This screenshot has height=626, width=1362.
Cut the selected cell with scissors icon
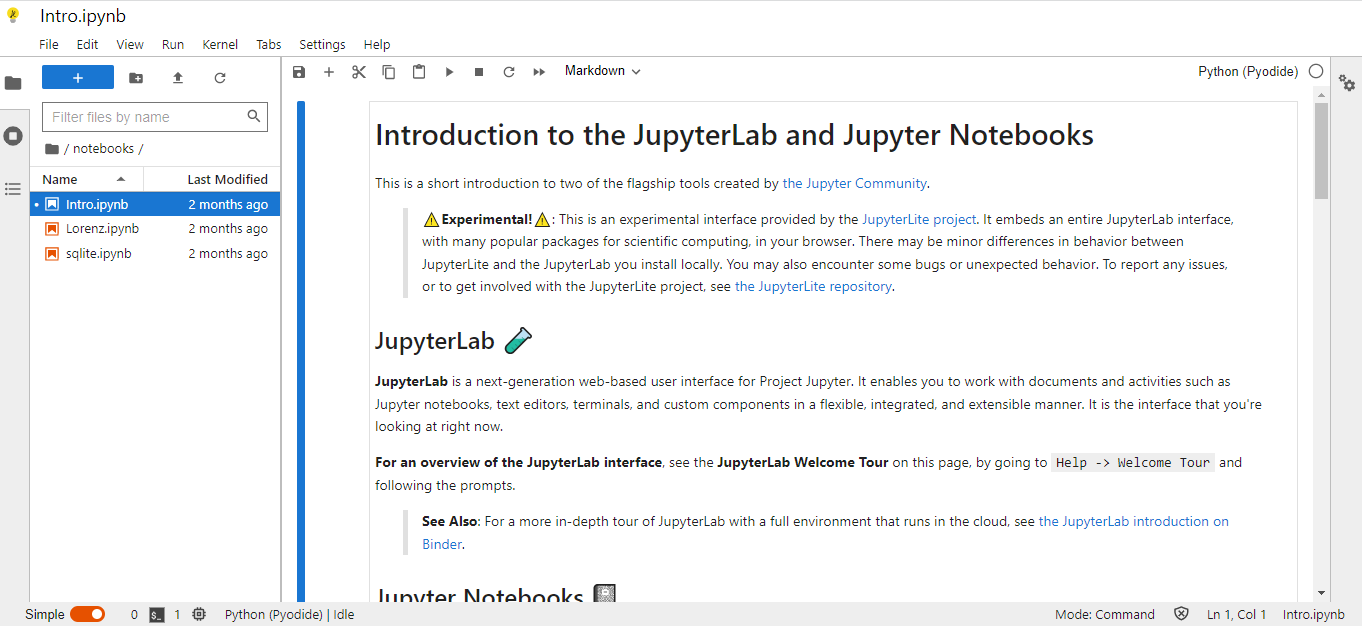(358, 71)
